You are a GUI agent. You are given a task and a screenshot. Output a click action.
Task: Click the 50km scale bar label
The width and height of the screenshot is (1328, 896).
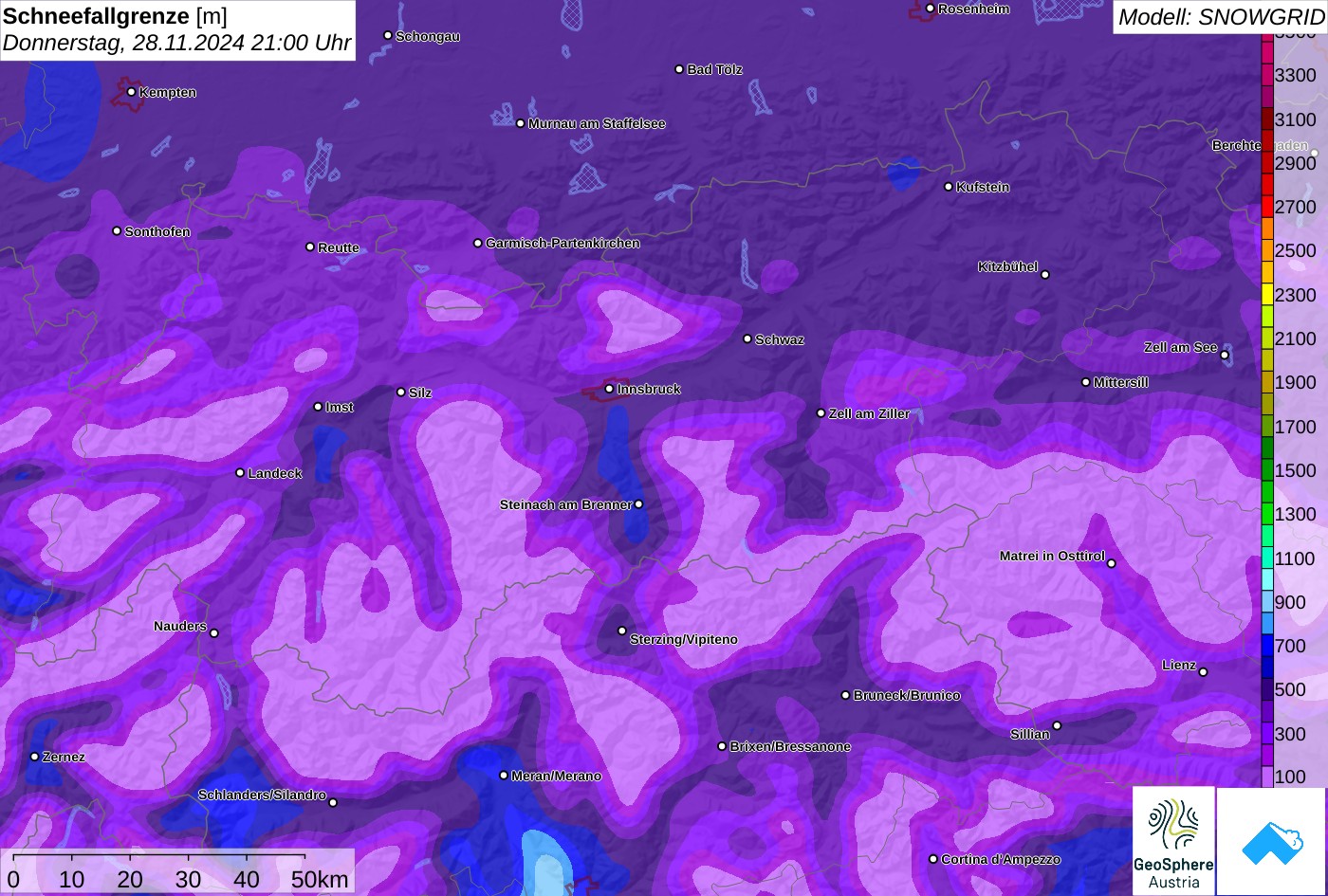[320, 879]
